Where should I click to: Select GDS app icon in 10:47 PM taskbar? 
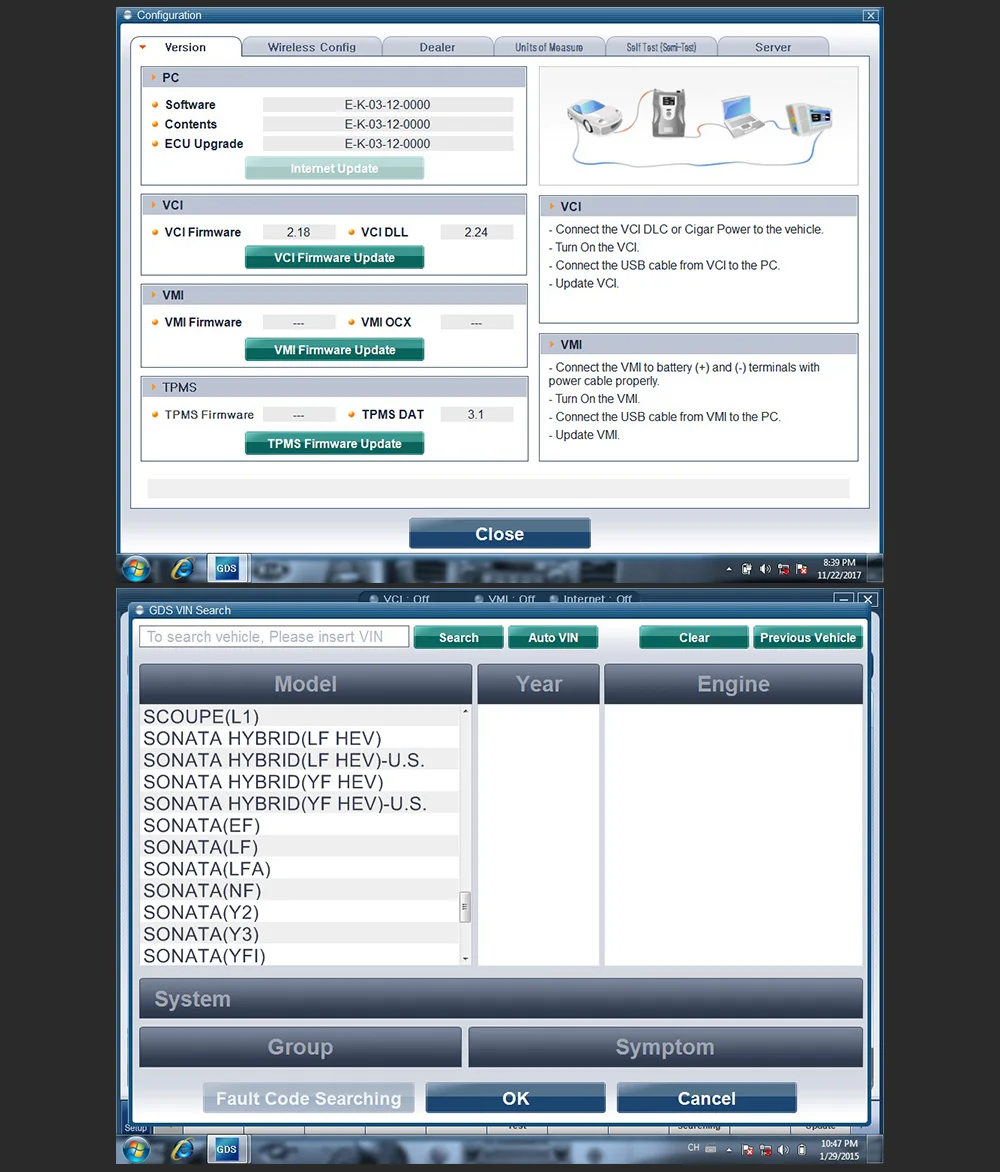coord(226,1149)
